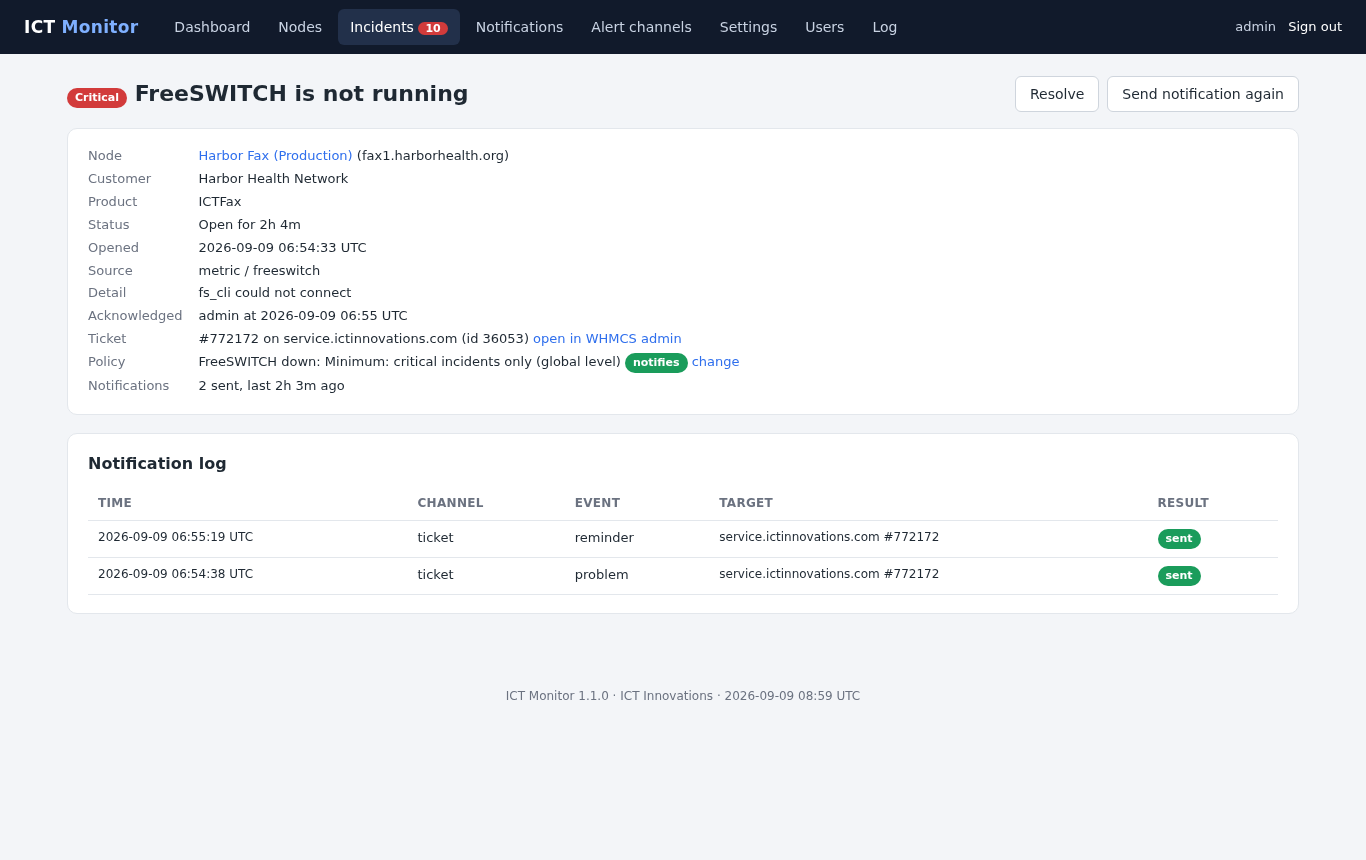Click the Notification log heading
The width and height of the screenshot is (1366, 860).
click(x=157, y=464)
